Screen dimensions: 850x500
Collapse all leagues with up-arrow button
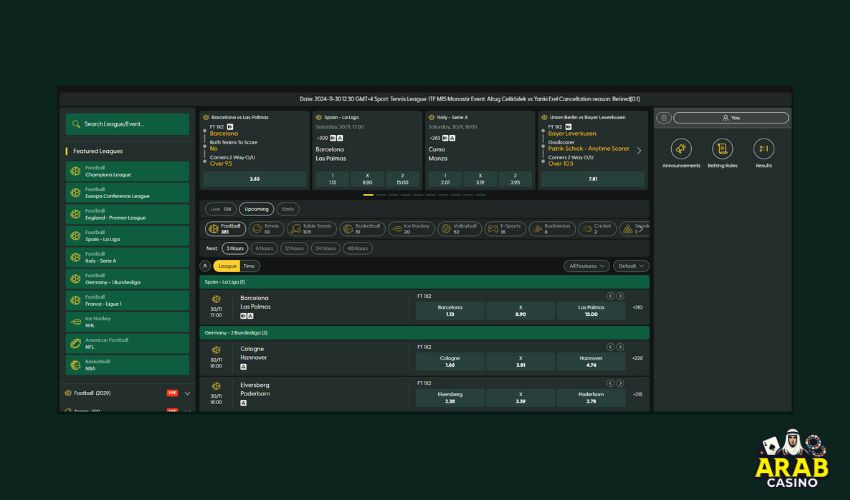click(205, 266)
